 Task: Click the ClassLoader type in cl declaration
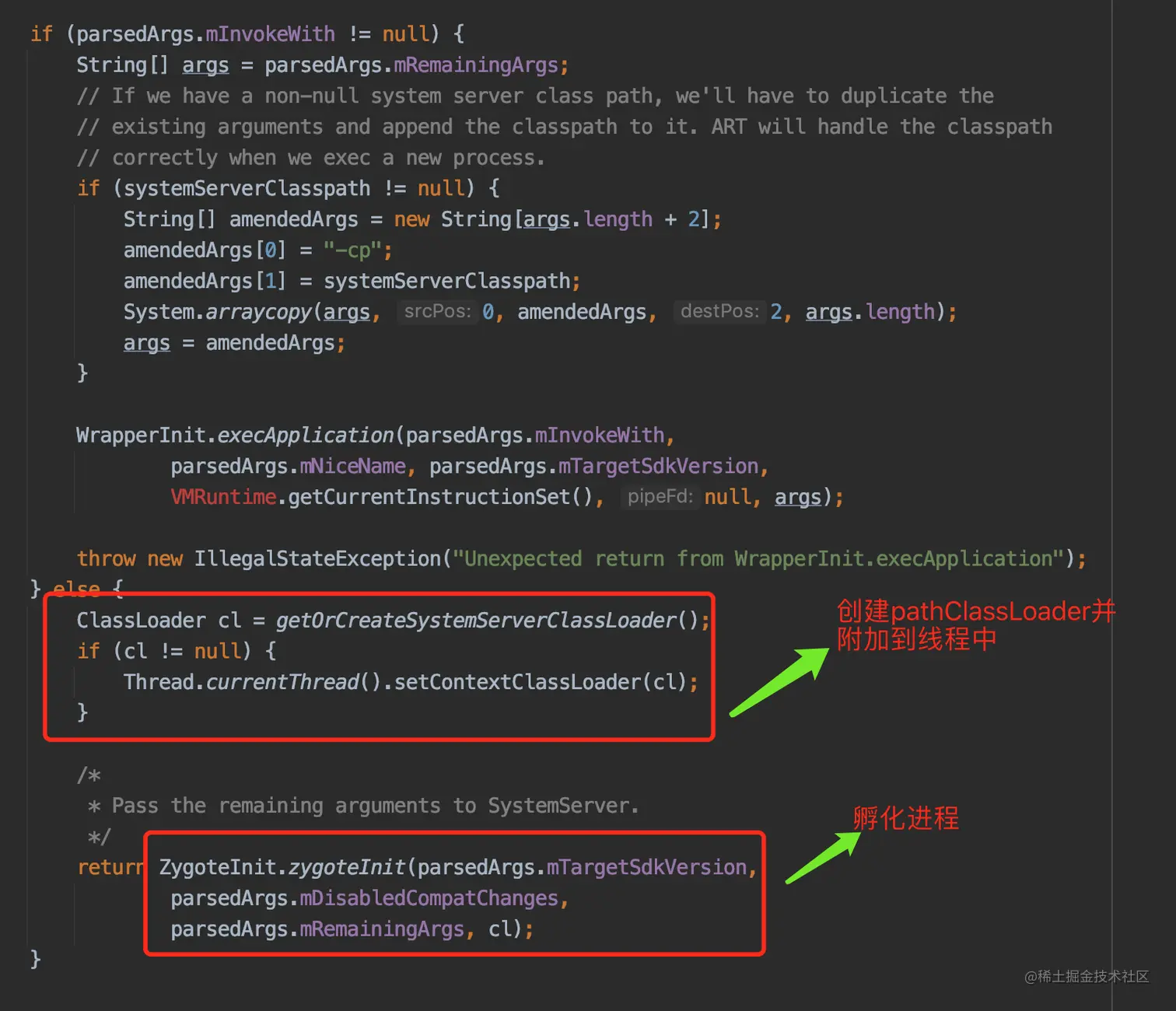pos(141,621)
